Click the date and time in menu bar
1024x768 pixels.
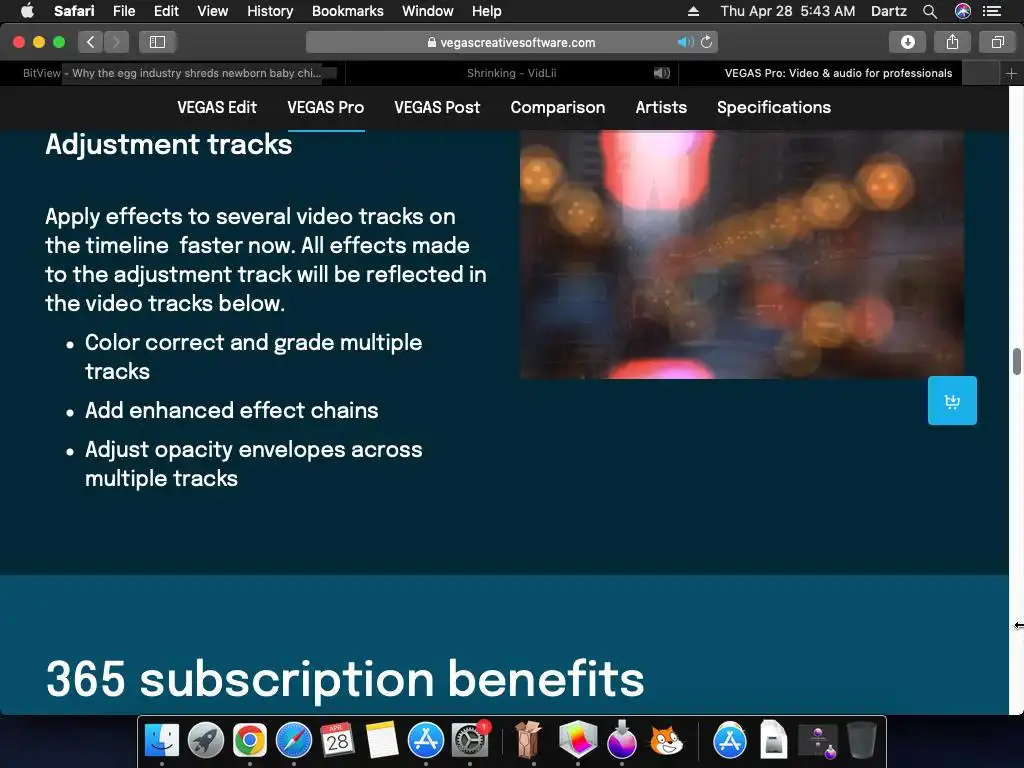[788, 11]
